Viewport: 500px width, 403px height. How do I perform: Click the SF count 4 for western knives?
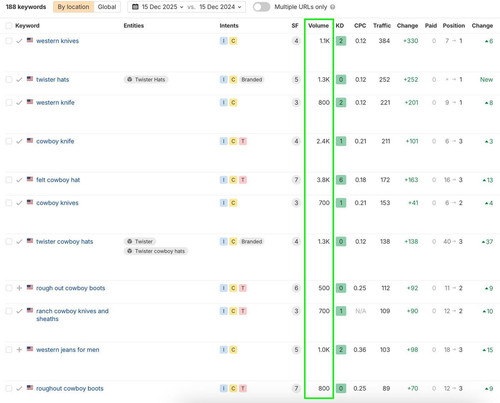(296, 41)
